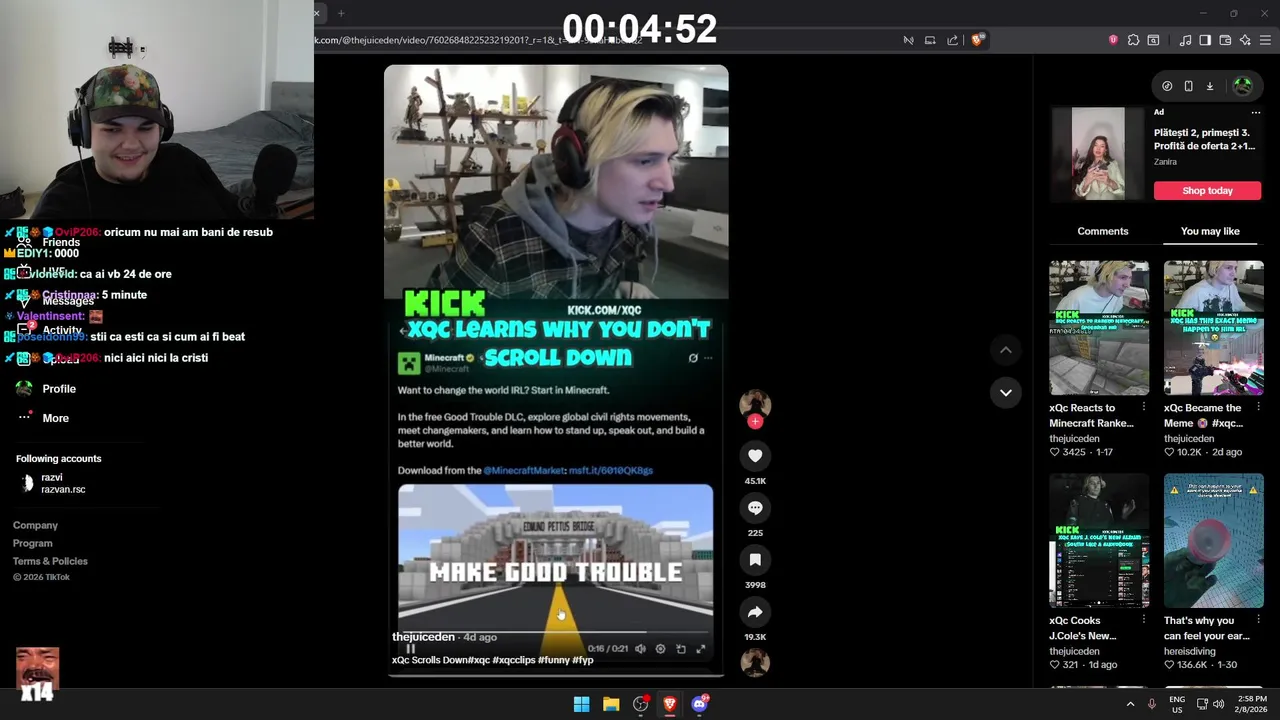The height and width of the screenshot is (720, 1280).
Task: Show hidden system tray icons
Action: pyautogui.click(x=1131, y=704)
